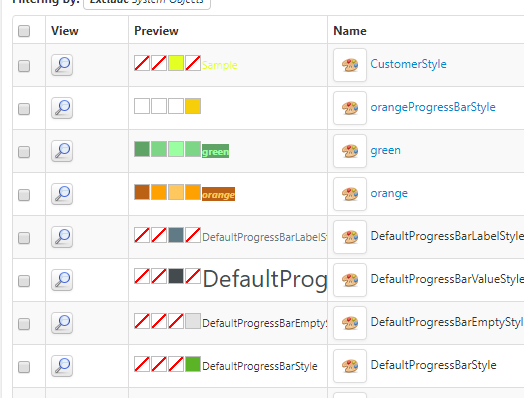Toggle the select-all checkbox in header

24,31
